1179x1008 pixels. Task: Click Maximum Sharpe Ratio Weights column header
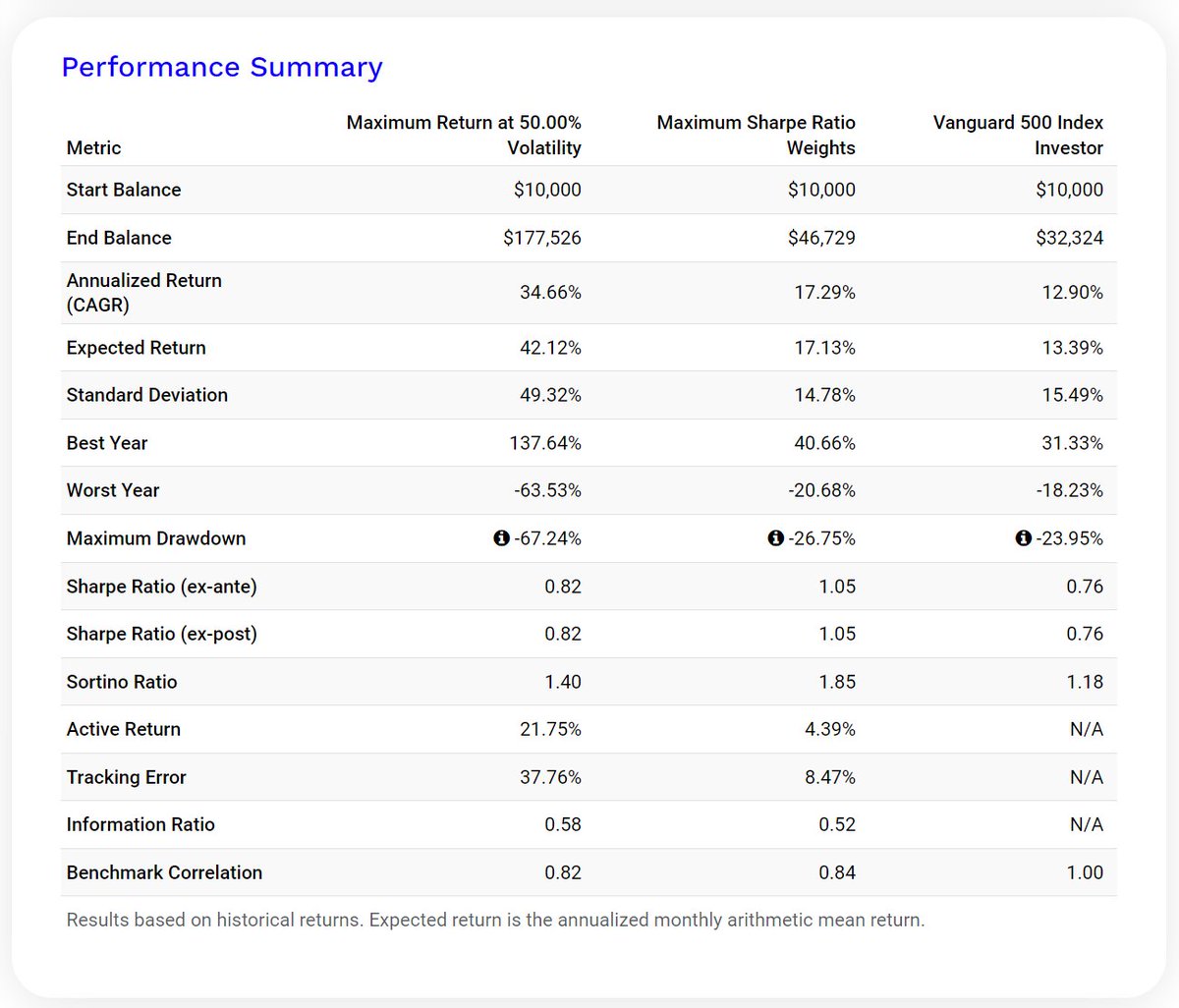pyautogui.click(x=756, y=136)
